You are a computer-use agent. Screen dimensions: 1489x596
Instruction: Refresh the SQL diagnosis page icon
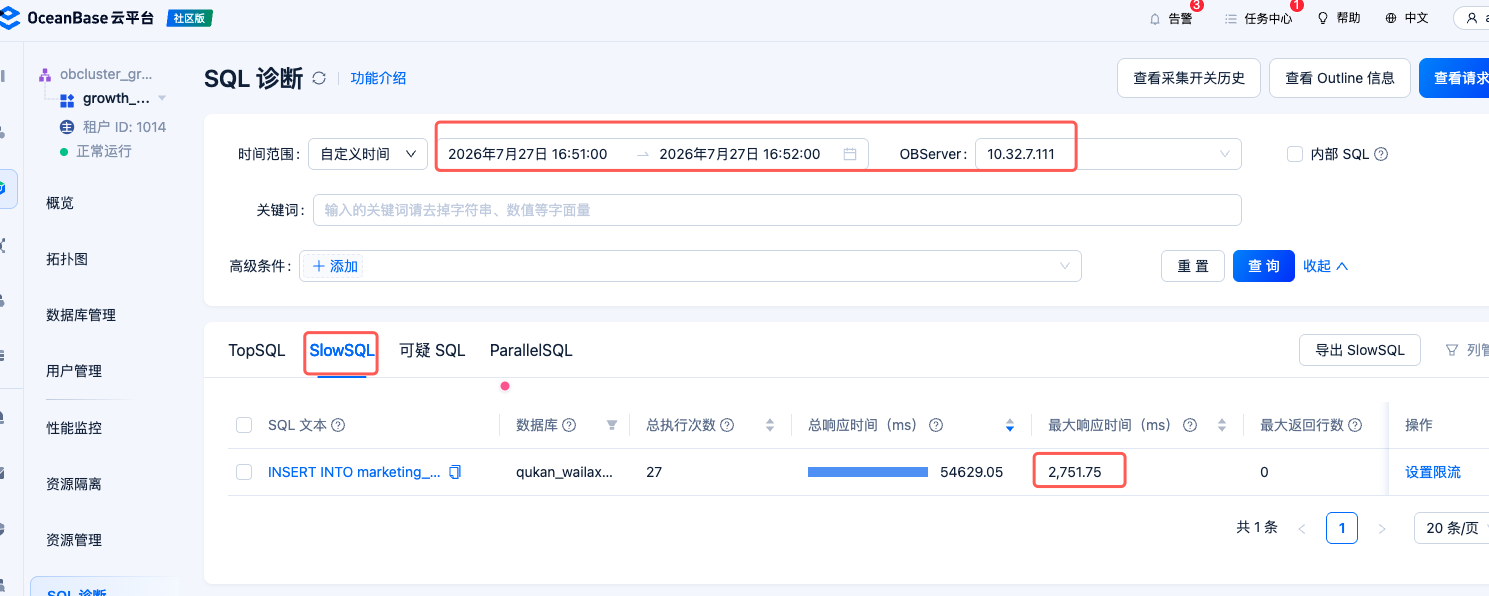tap(319, 78)
